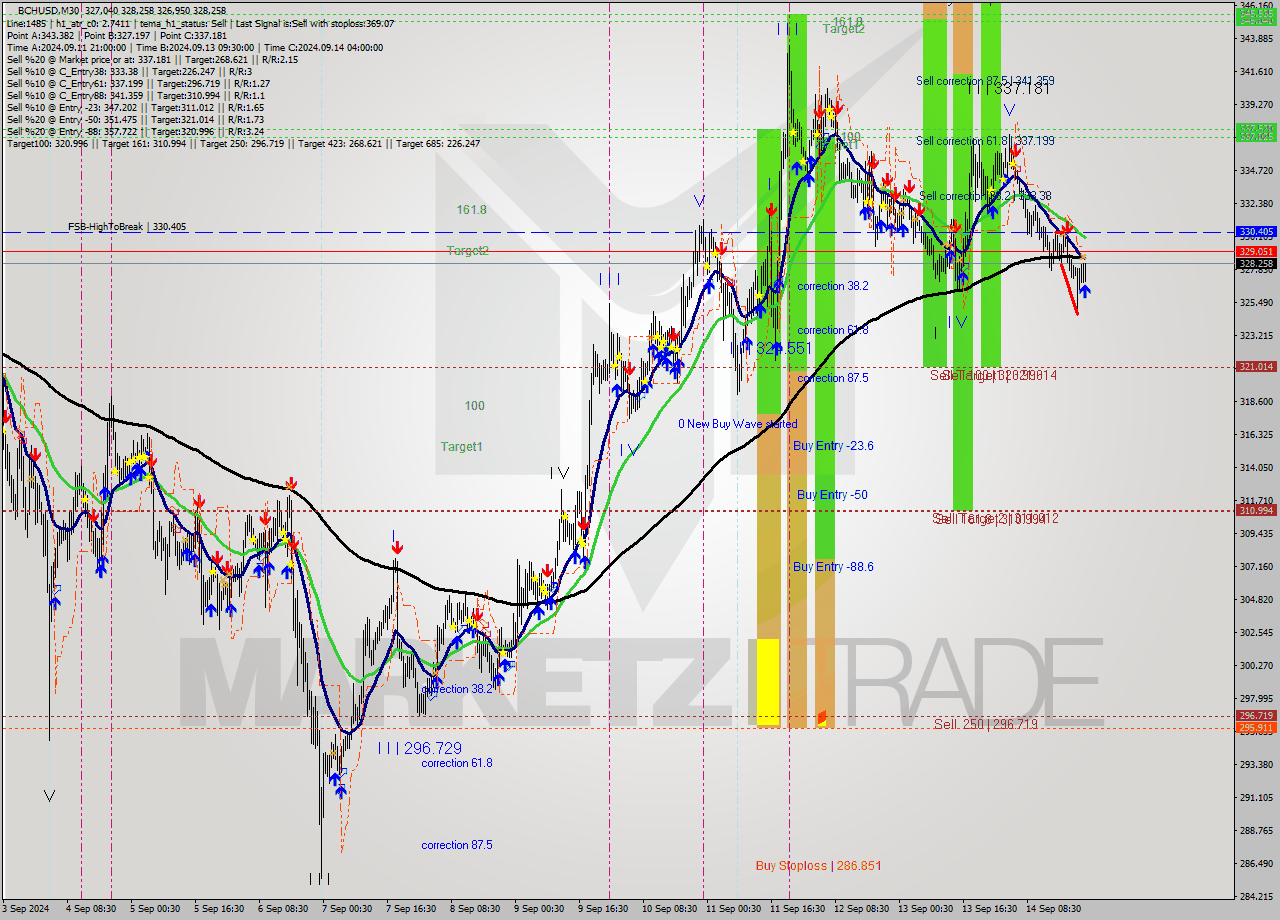Click the 'Line:1485' status info line

tap(200, 24)
